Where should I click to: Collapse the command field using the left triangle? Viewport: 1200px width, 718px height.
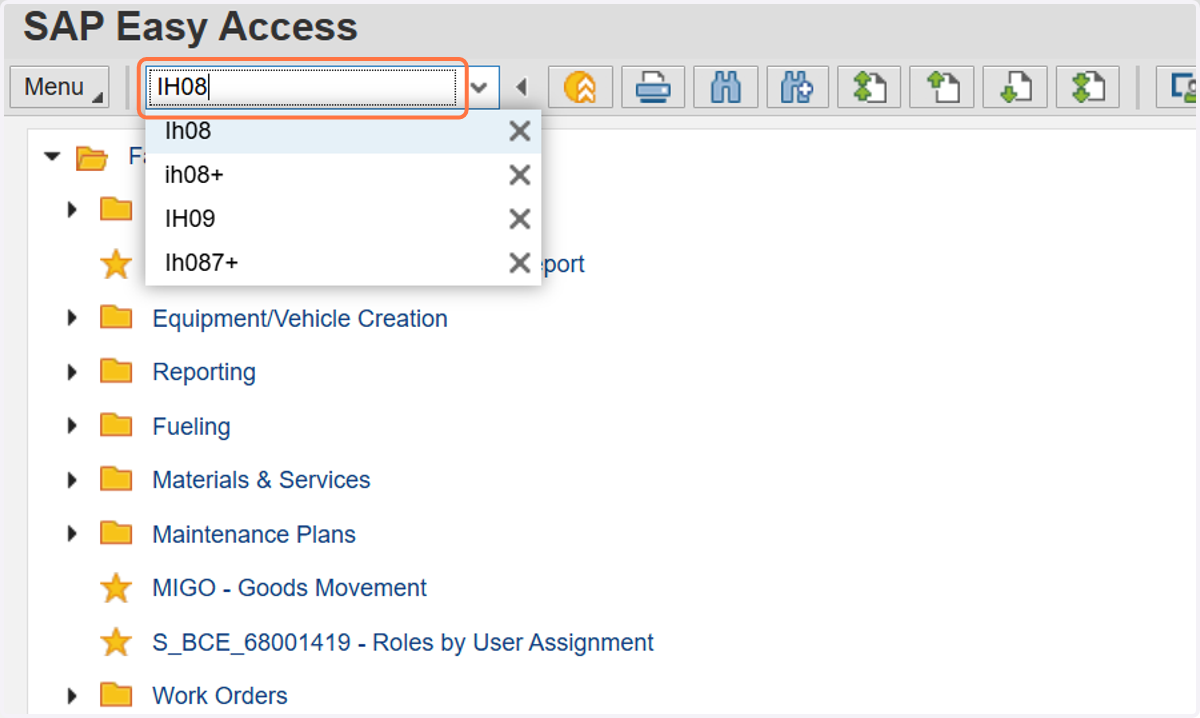tap(521, 88)
